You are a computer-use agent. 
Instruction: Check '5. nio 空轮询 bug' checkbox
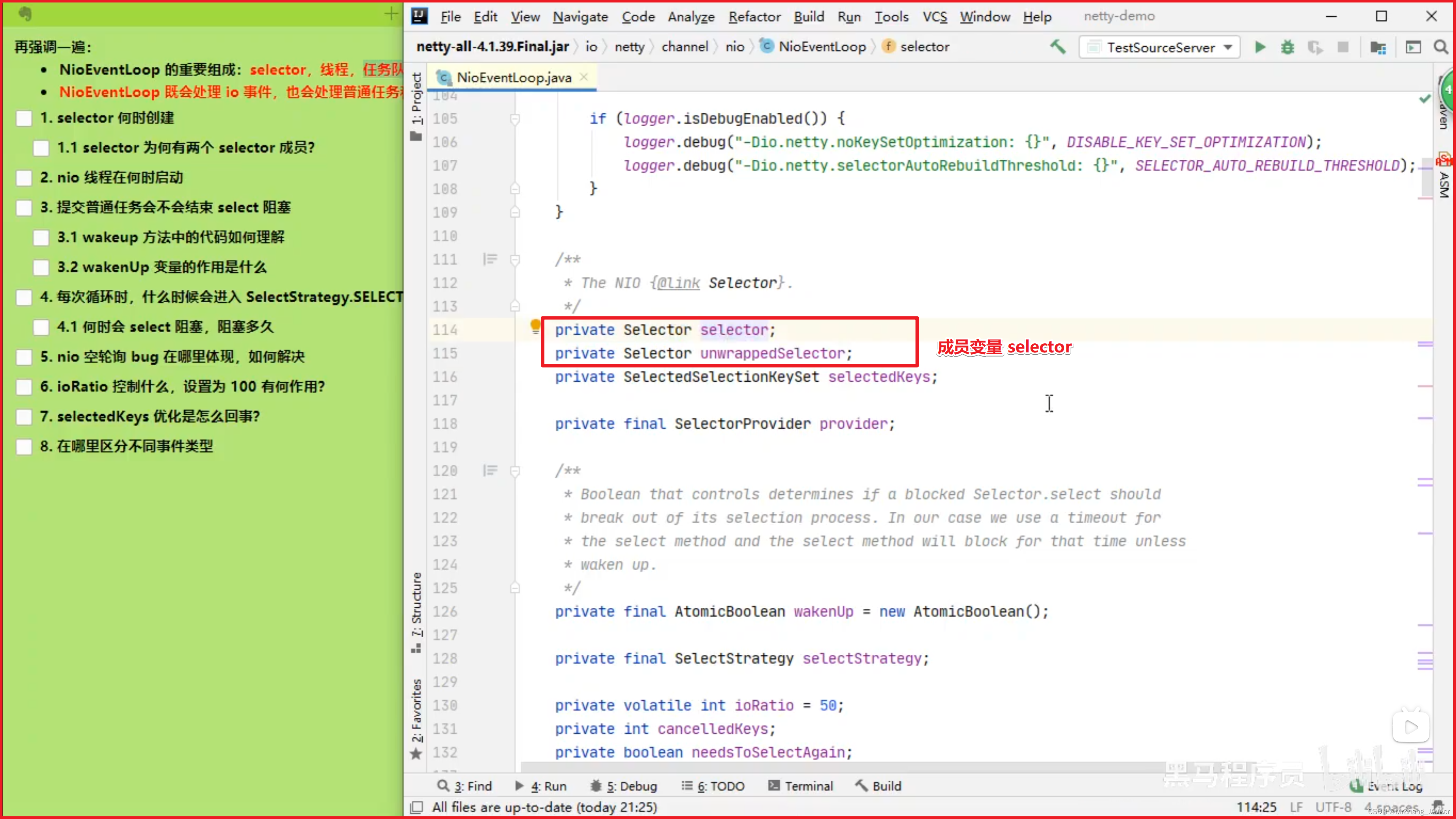(x=24, y=357)
